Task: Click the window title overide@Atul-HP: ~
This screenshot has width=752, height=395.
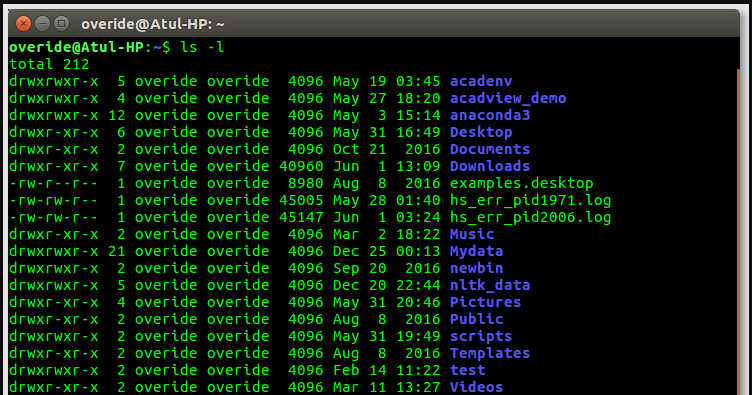Action: [153, 24]
